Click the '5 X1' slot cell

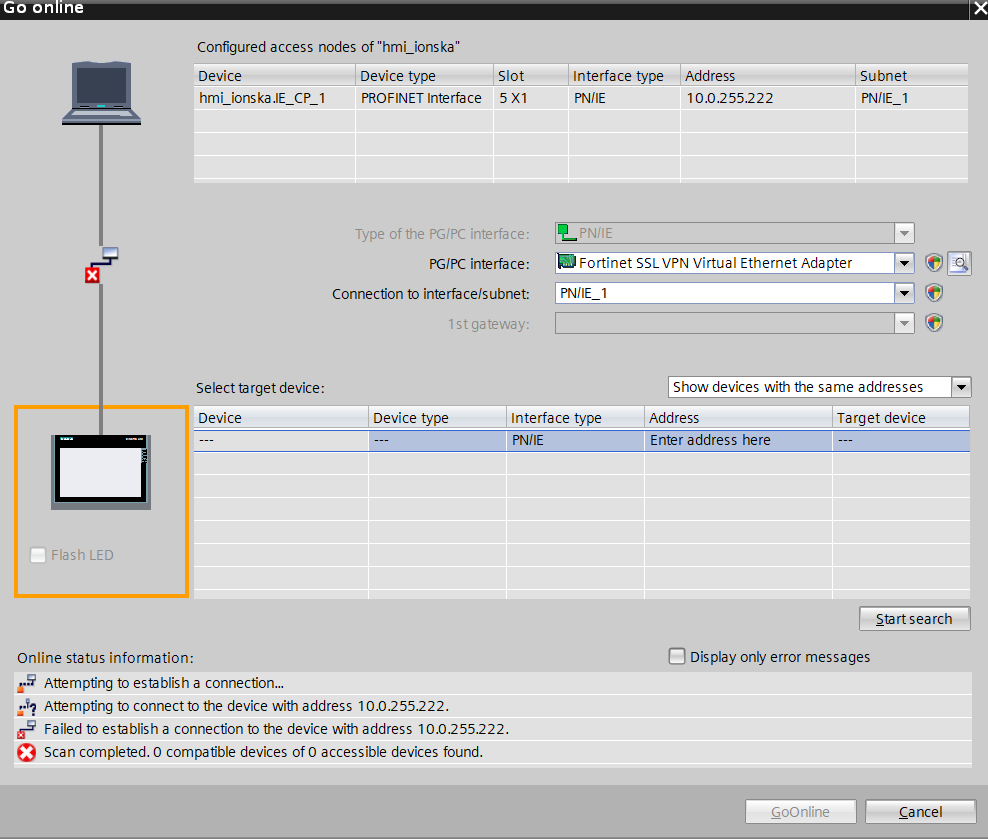pos(531,98)
